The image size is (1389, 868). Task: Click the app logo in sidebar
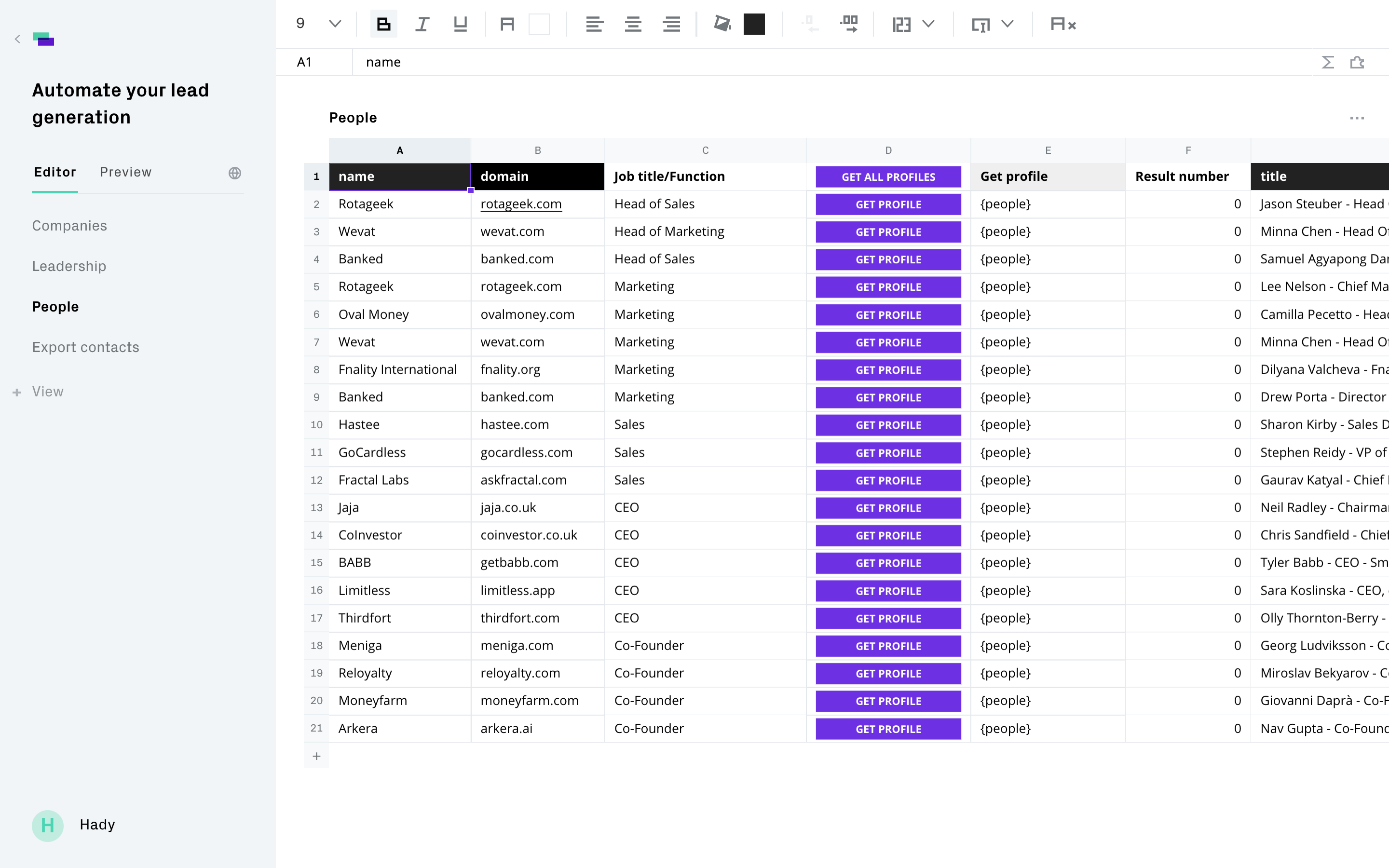tap(43, 39)
